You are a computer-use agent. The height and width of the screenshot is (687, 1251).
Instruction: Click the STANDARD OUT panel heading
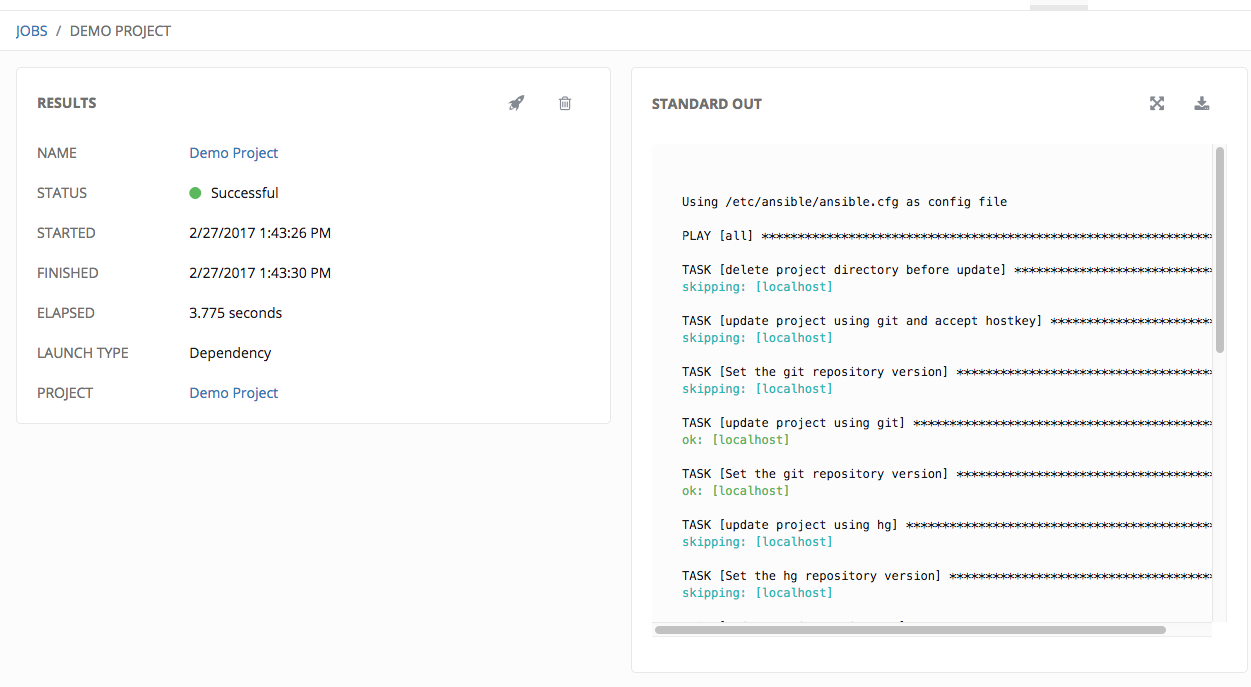coord(707,104)
